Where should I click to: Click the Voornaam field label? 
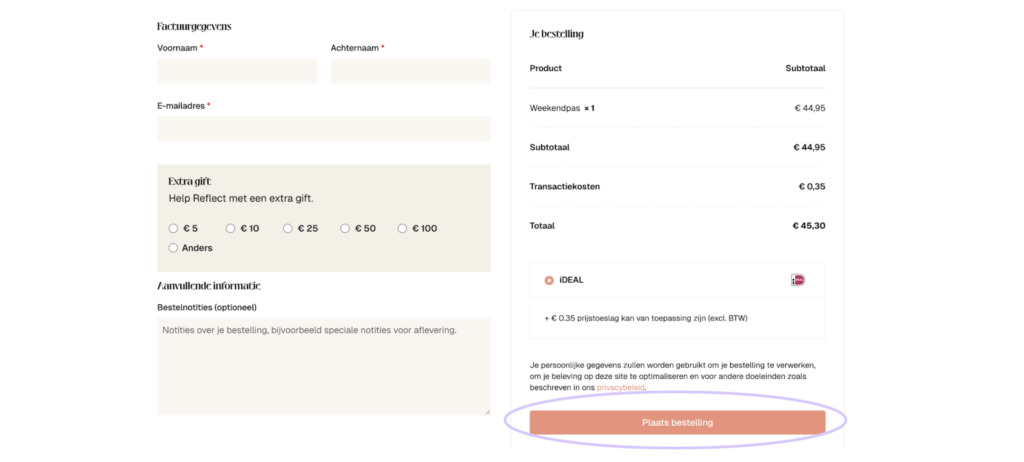177,48
